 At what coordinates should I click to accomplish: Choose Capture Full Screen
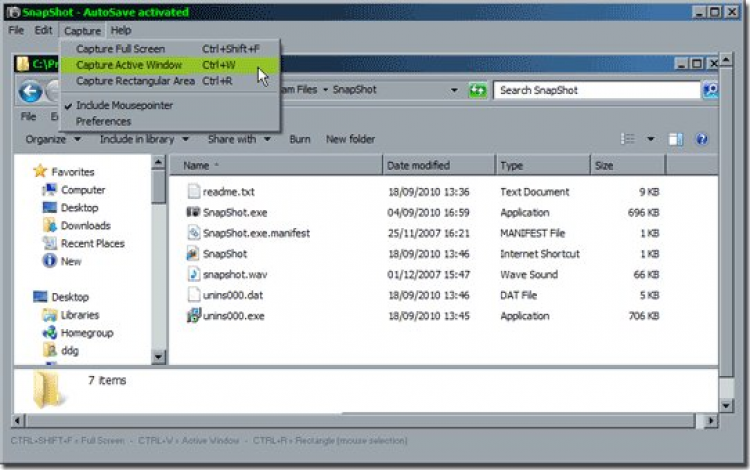[x=168, y=49]
